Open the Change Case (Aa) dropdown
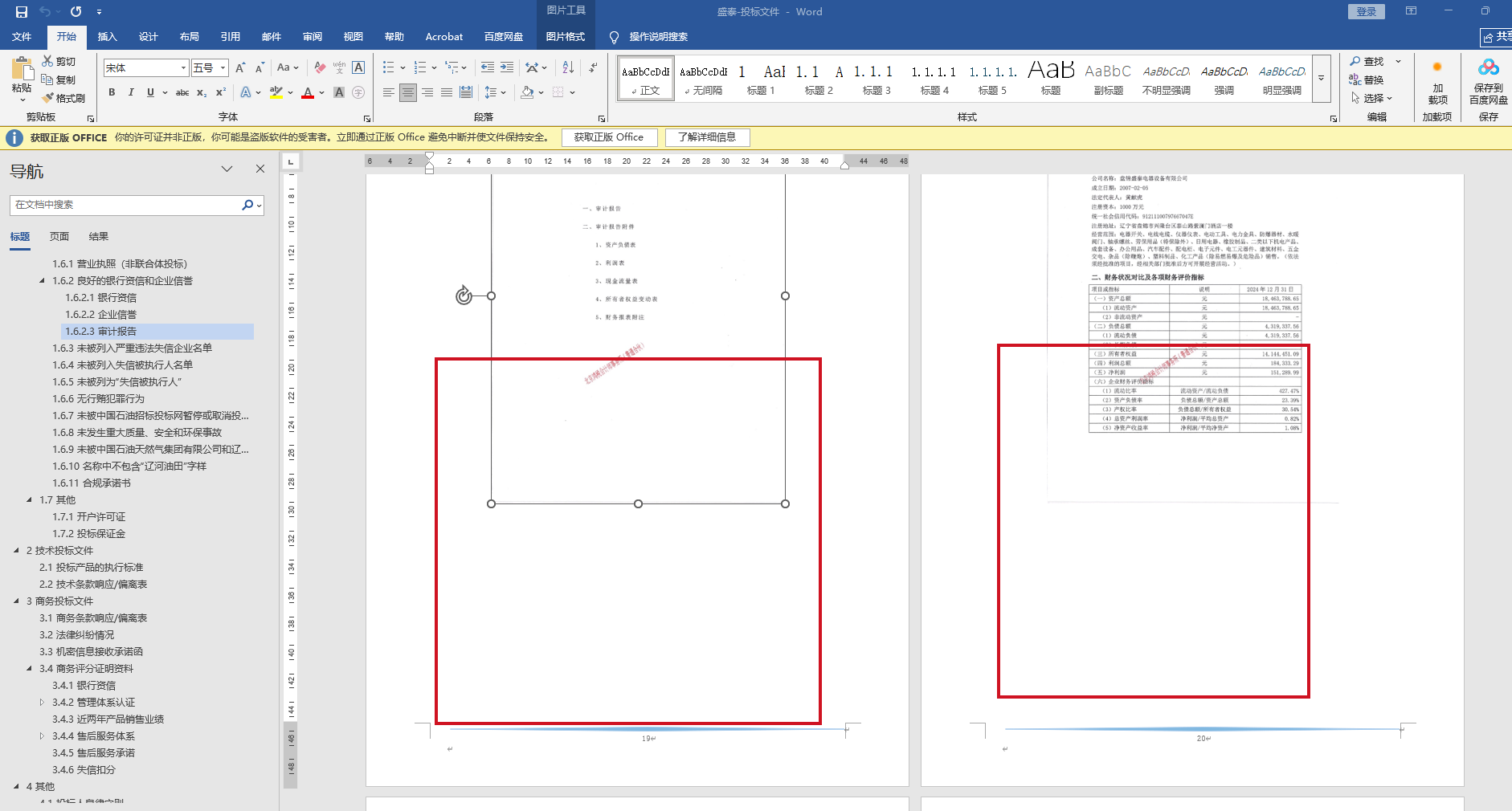1512x811 pixels. (x=287, y=68)
